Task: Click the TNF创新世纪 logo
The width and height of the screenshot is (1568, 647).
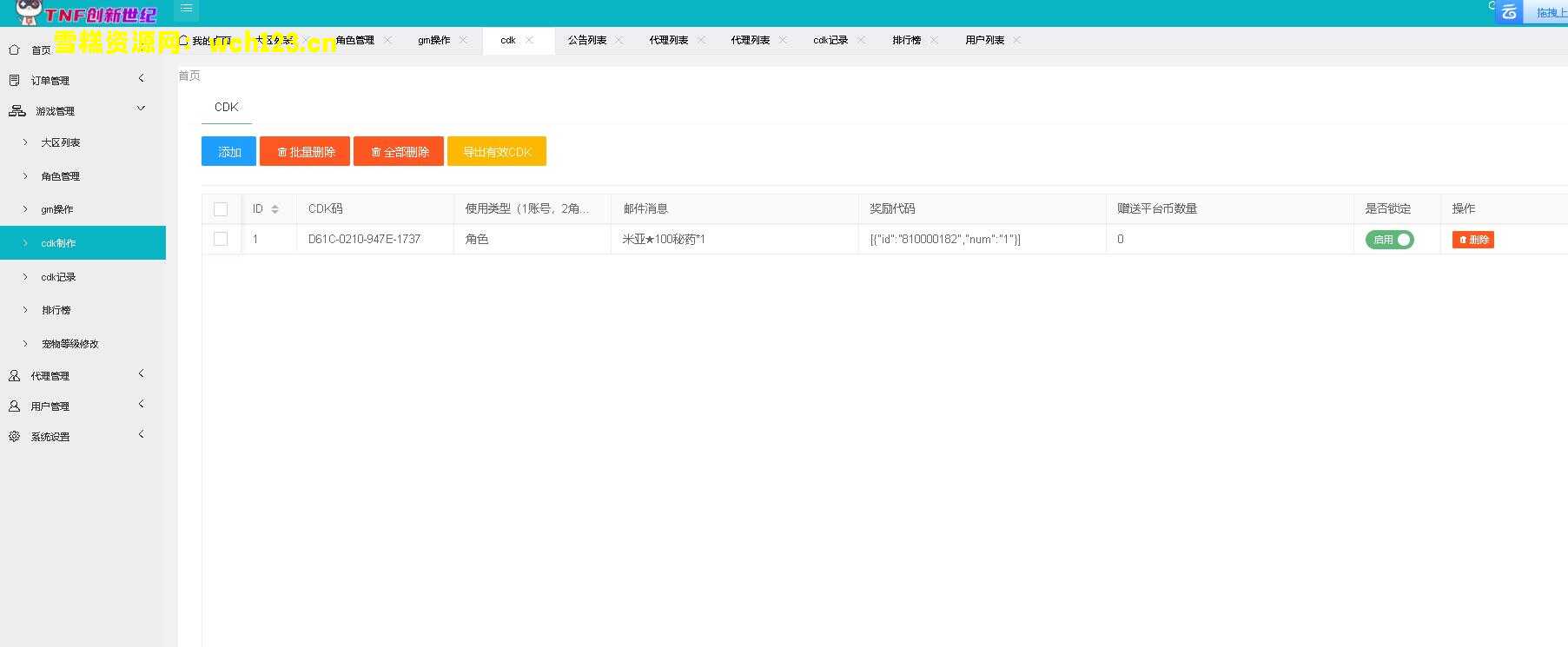Action: pyautogui.click(x=85, y=13)
